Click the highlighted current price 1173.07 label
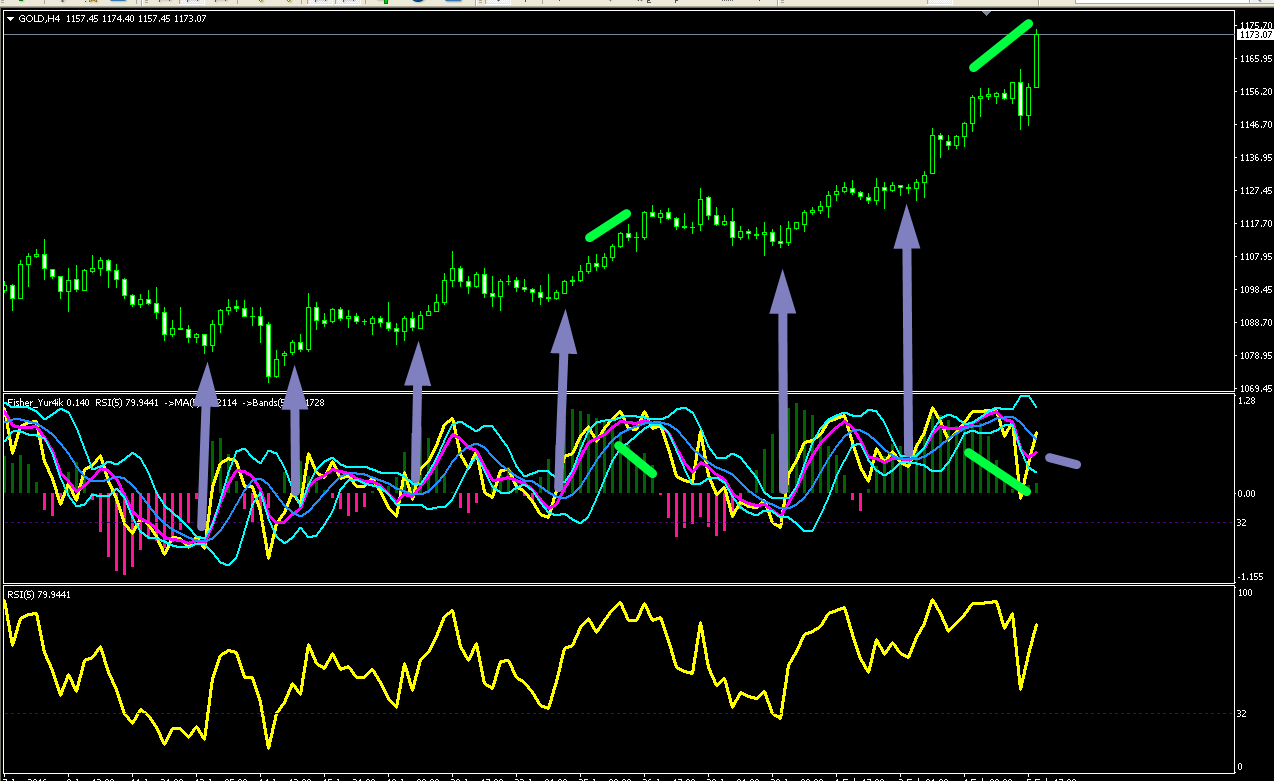Image resolution: width=1274 pixels, height=781 pixels. click(x=1255, y=35)
